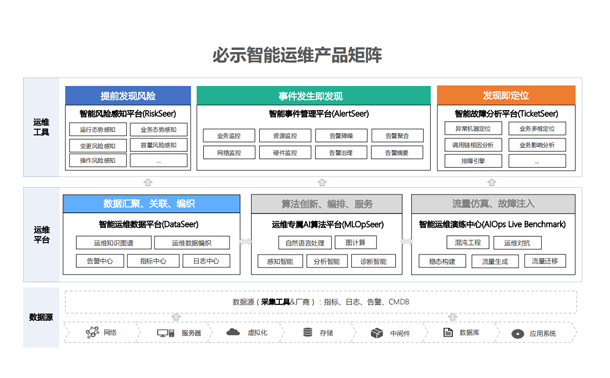Select the green 事件发生即发现 header
The image size is (610, 378).
(314, 96)
